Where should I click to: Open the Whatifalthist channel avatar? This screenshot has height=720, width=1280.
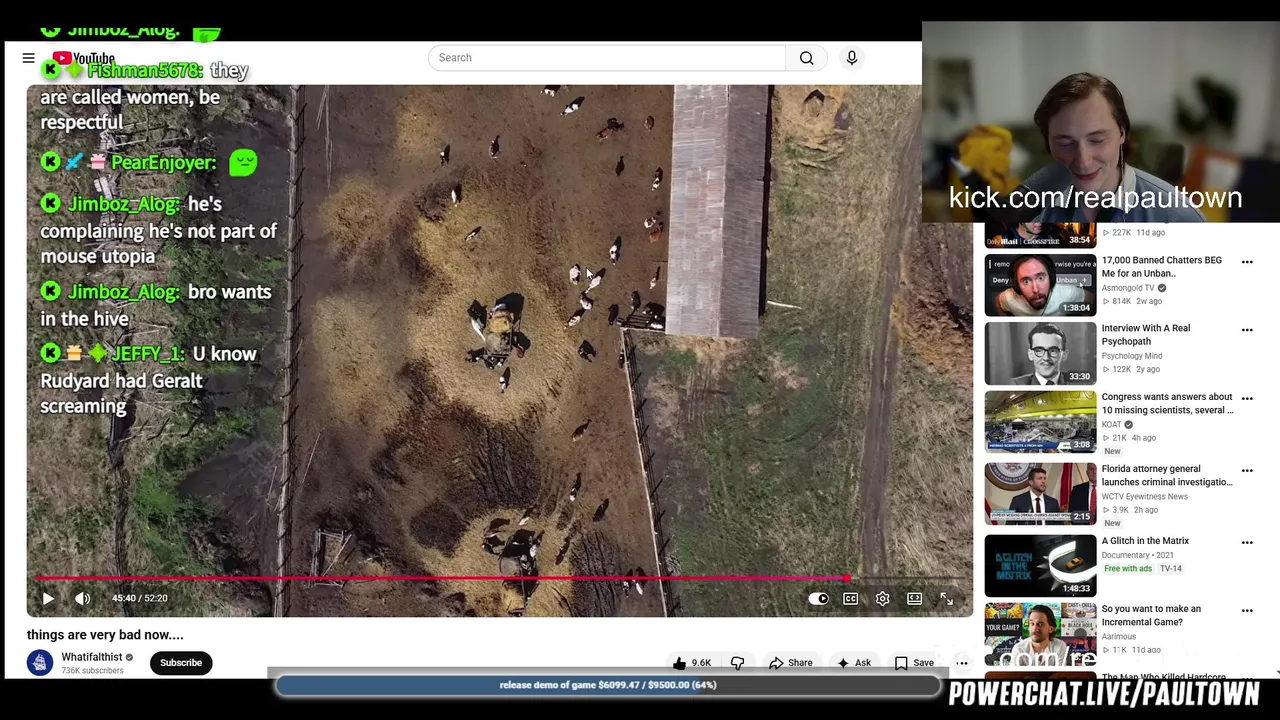pos(40,662)
